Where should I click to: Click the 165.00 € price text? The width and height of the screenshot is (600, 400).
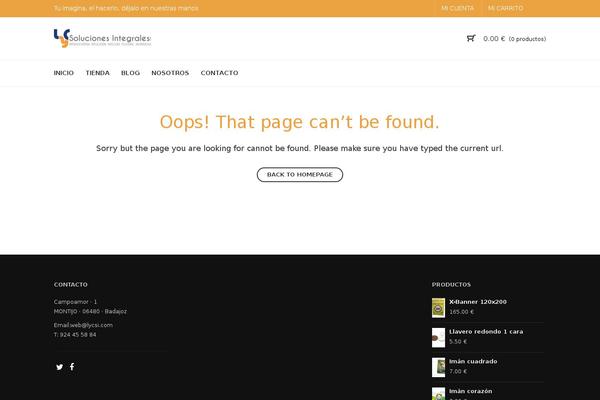tap(461, 312)
